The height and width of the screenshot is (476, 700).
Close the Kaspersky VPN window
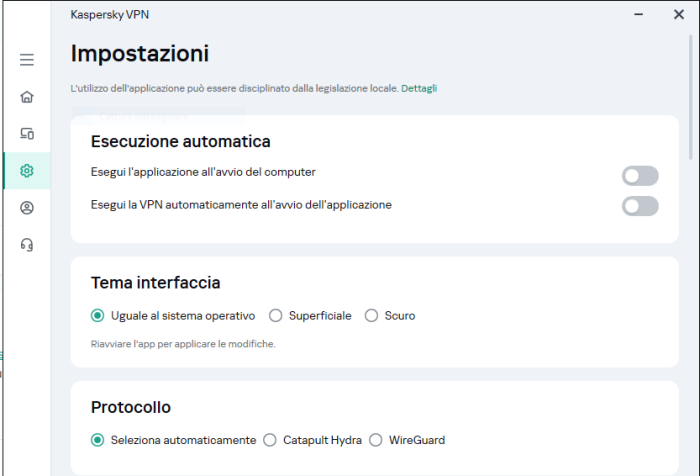pos(679,15)
